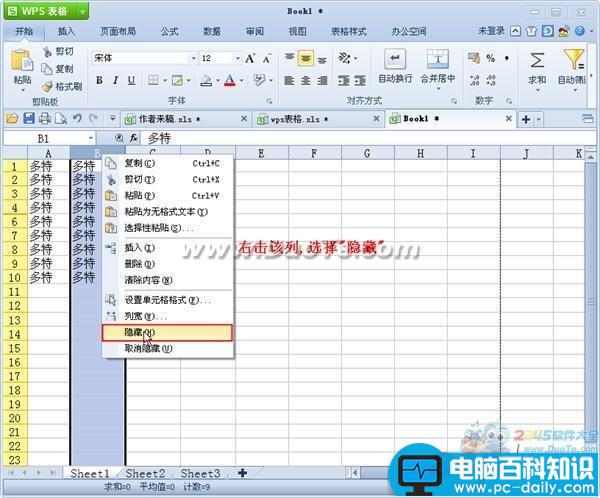Select column E header
The image size is (600, 498).
click(261, 153)
